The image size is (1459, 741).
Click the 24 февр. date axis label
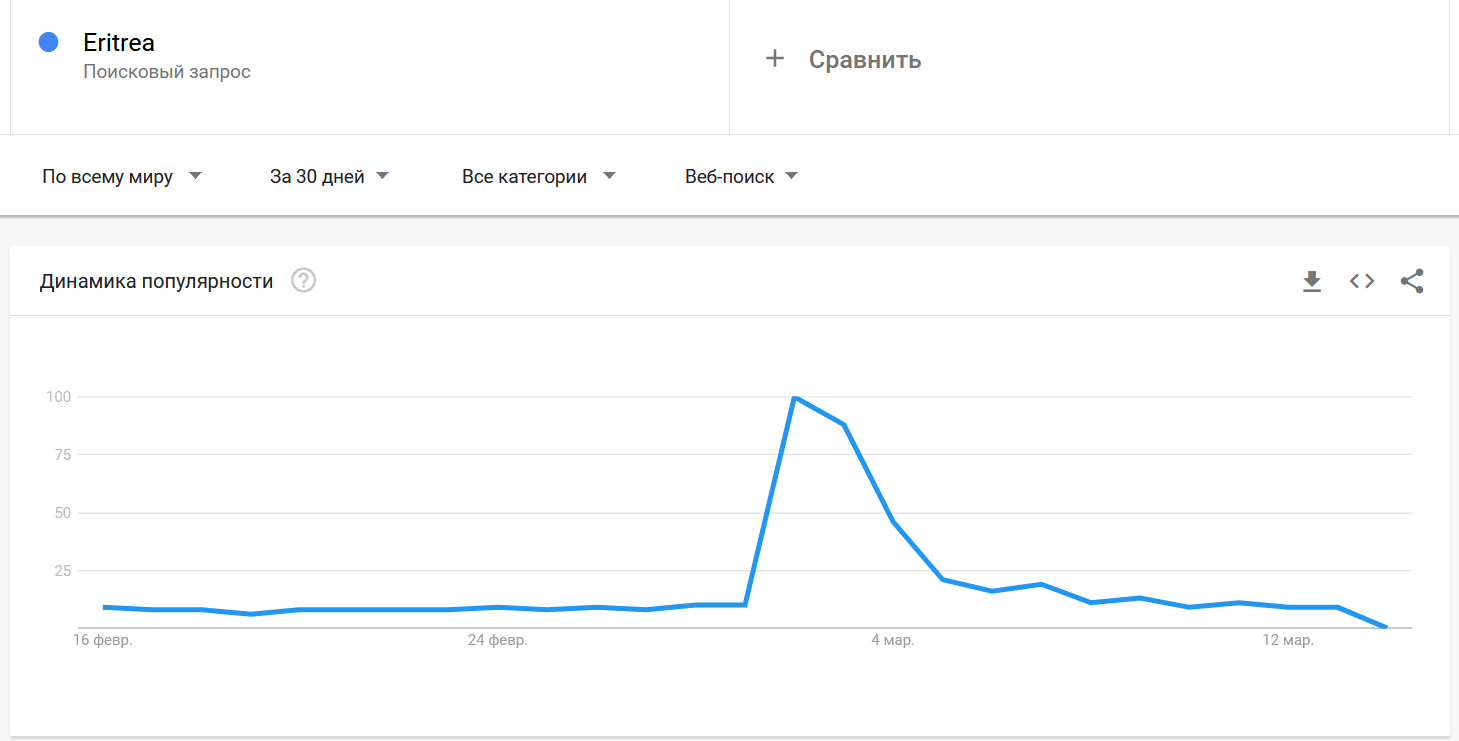coord(498,640)
